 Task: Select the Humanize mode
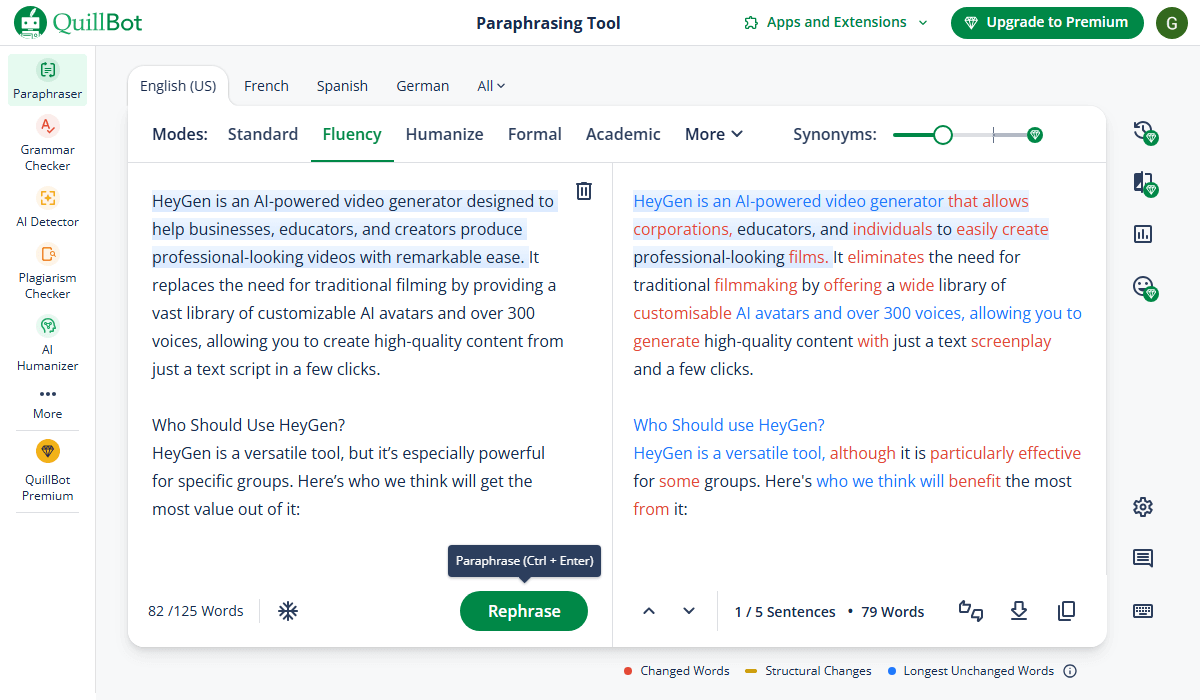pyautogui.click(x=444, y=134)
